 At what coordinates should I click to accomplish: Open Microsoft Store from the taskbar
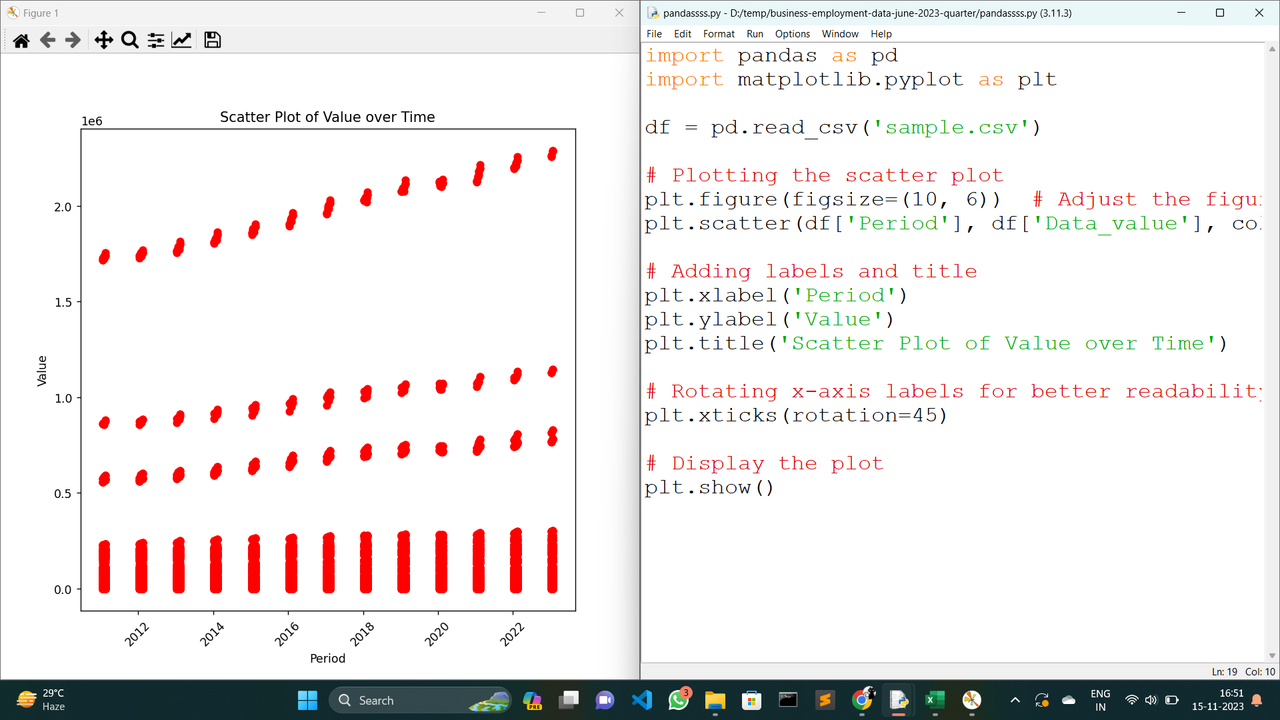(x=752, y=700)
